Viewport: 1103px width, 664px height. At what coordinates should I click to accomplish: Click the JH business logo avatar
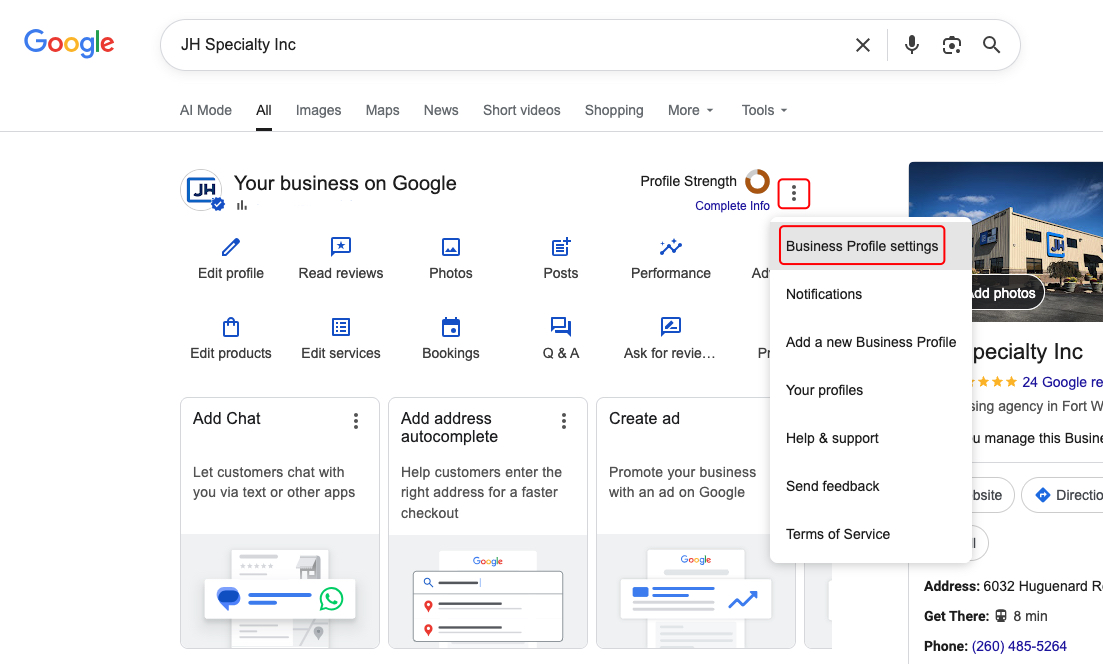click(x=202, y=190)
